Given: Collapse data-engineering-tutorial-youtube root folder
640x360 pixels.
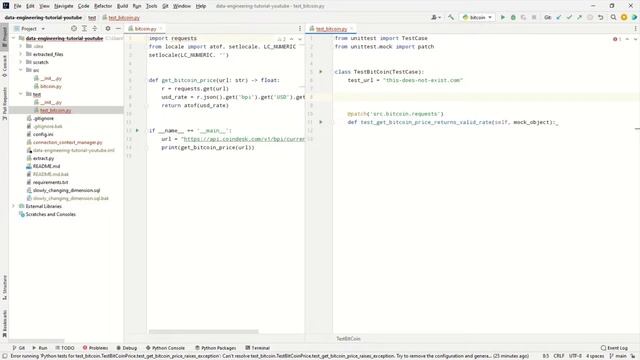Looking at the screenshot, I should 14,38.
